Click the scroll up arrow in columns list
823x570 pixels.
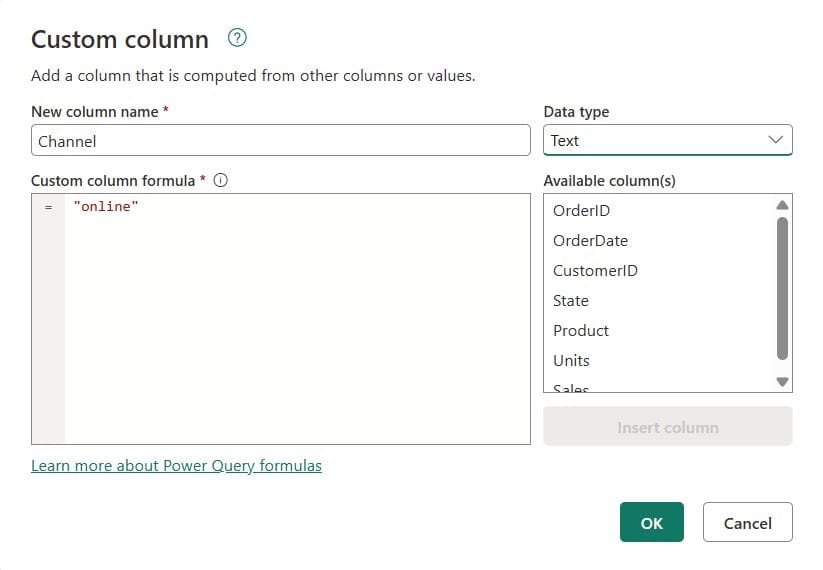782,205
